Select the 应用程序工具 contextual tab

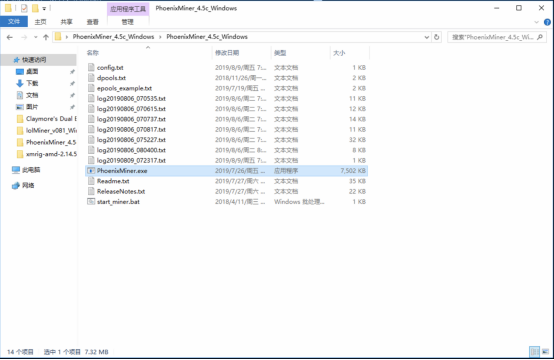[x=128, y=9]
